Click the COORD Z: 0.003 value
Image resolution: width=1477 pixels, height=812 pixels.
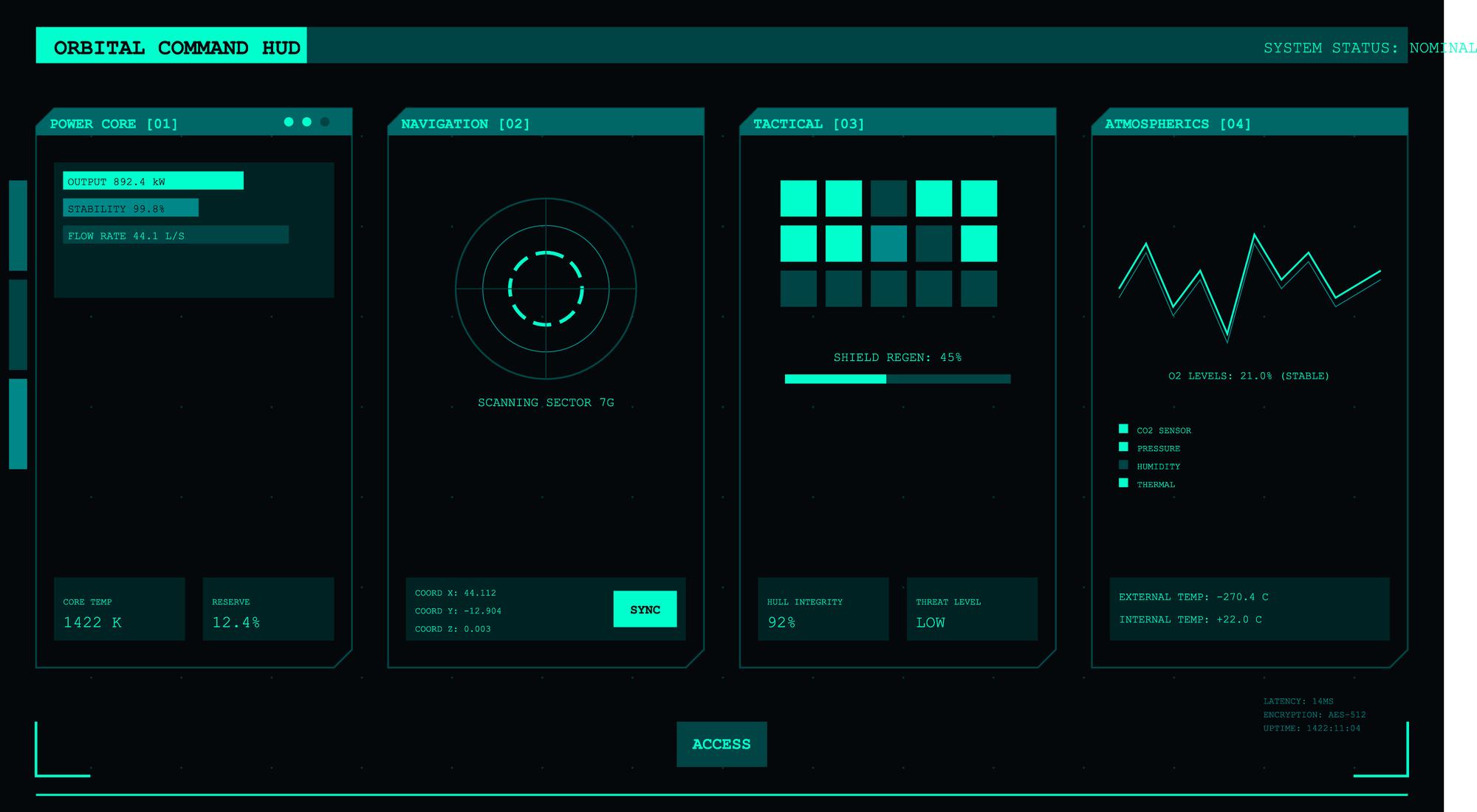[453, 629]
